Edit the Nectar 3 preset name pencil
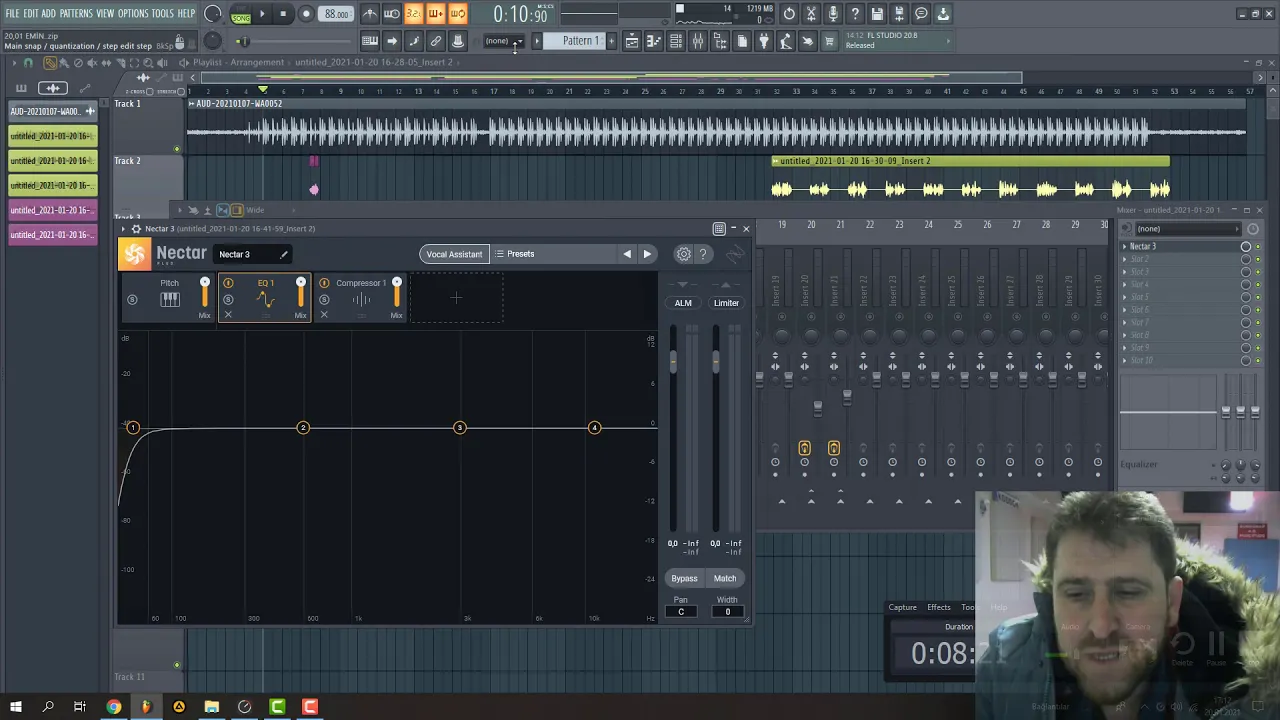Viewport: 1280px width, 720px height. tap(283, 254)
